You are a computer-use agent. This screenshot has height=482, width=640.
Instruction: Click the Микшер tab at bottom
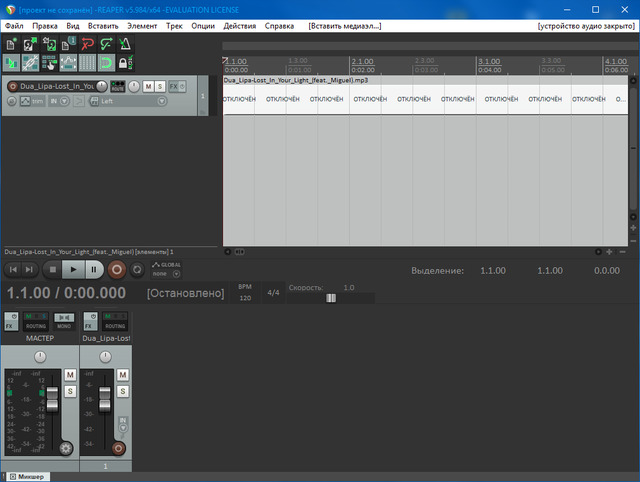25,476
